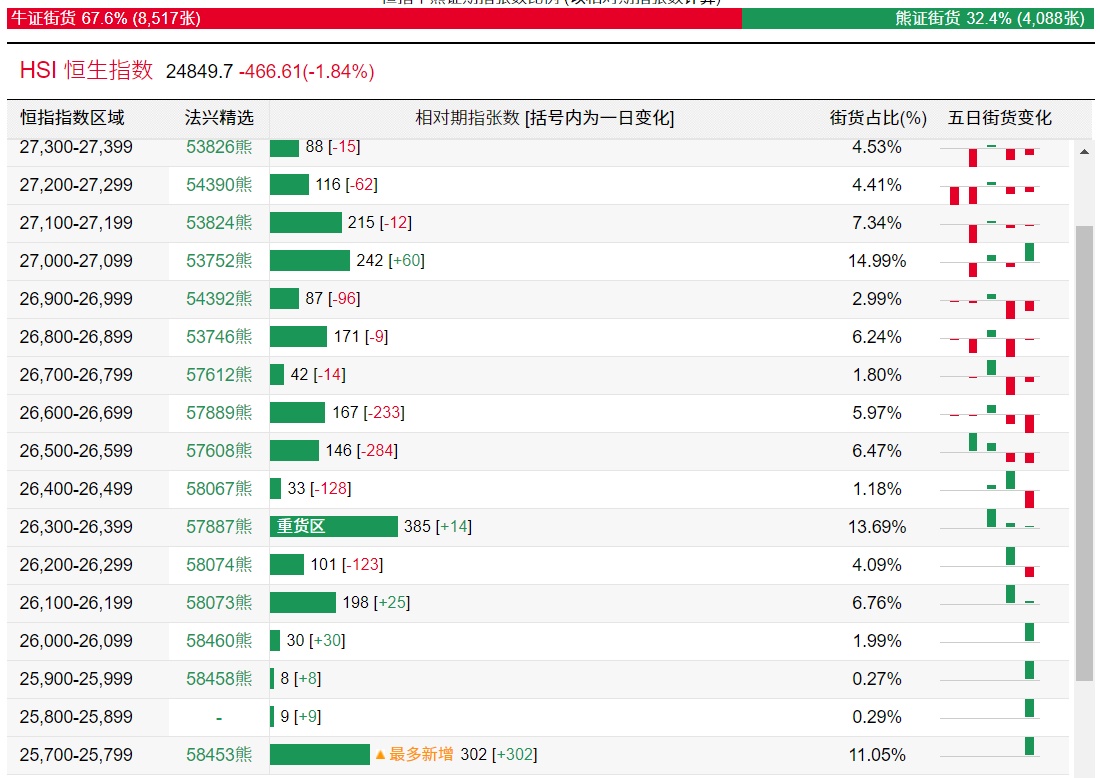Click percentage 11.05%

pyautogui.click(x=877, y=755)
